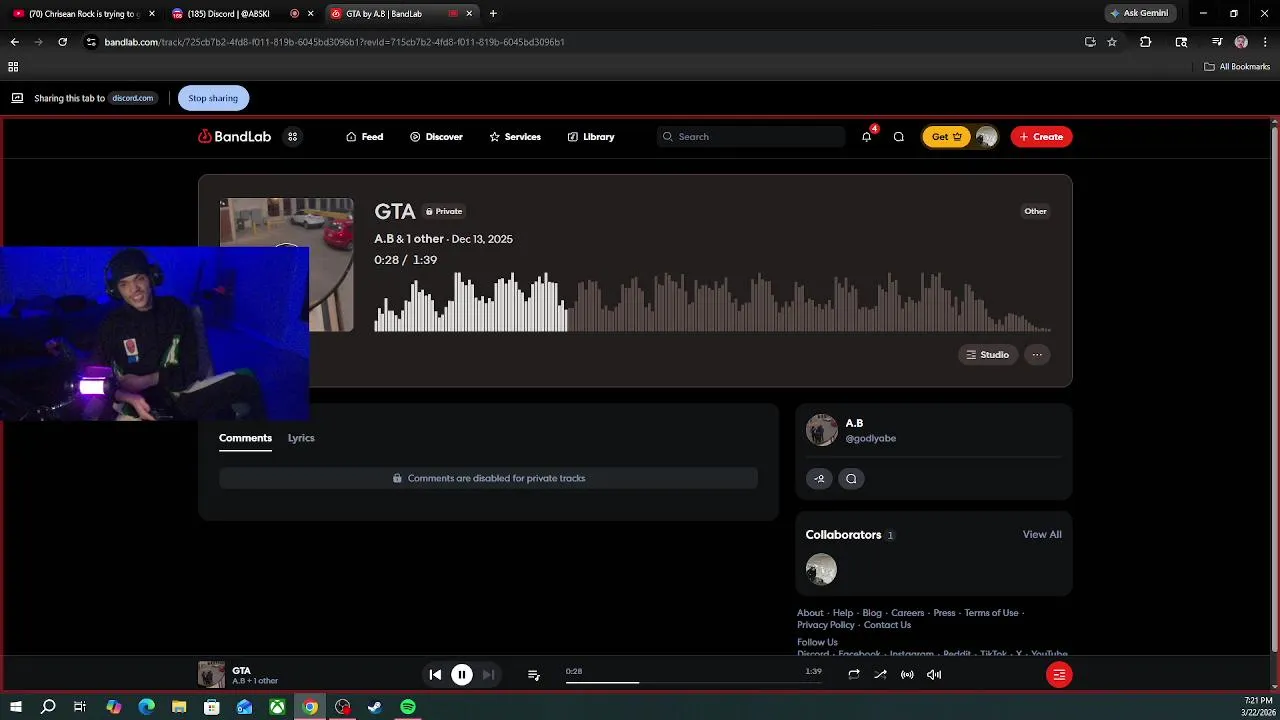Click the yellow Get membership button
The height and width of the screenshot is (720, 1280).
click(946, 137)
